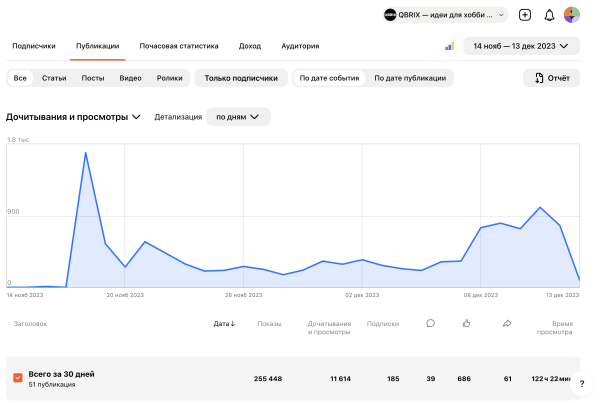
Task: Enable the 'Только подписчики' filter
Action: (240, 77)
